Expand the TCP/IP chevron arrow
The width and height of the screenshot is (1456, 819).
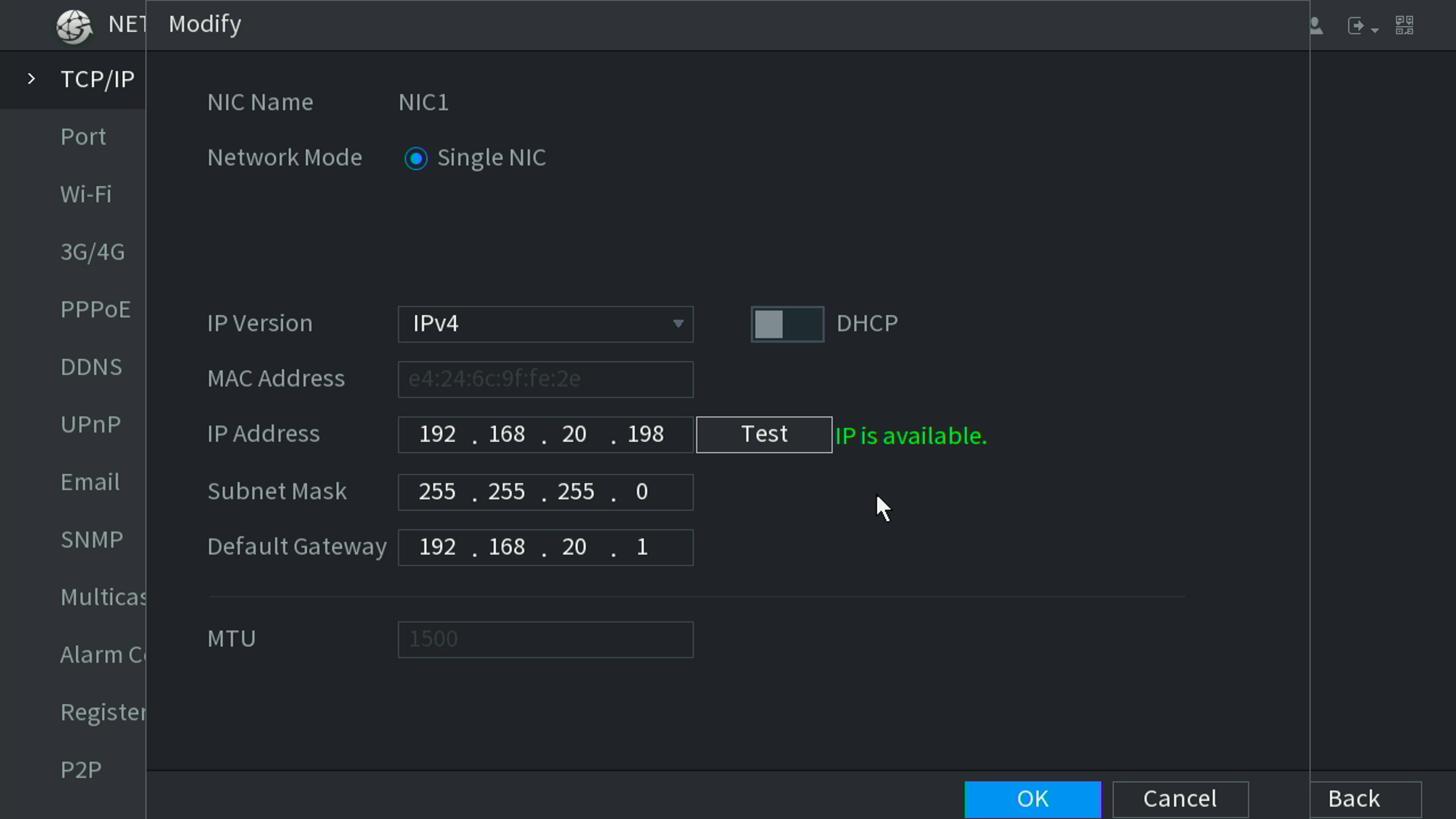coord(32,79)
